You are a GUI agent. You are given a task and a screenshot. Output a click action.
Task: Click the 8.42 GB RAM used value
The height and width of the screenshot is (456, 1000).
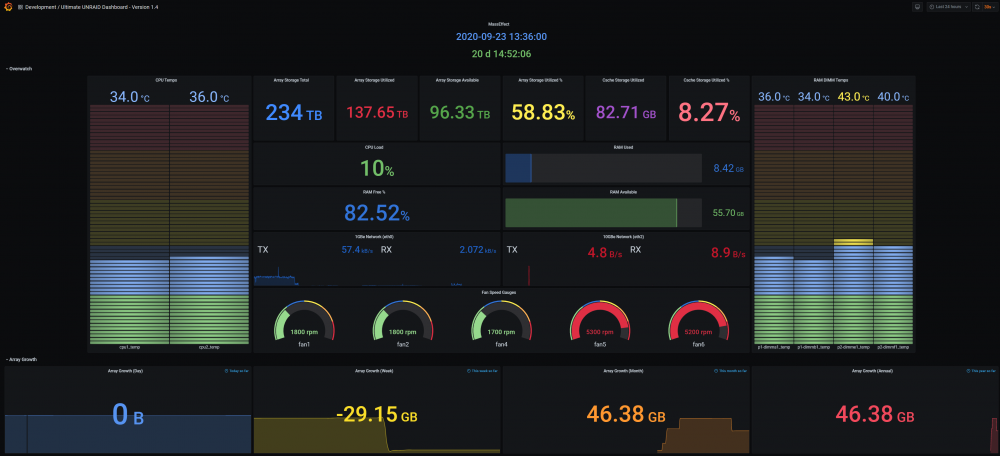click(x=728, y=169)
